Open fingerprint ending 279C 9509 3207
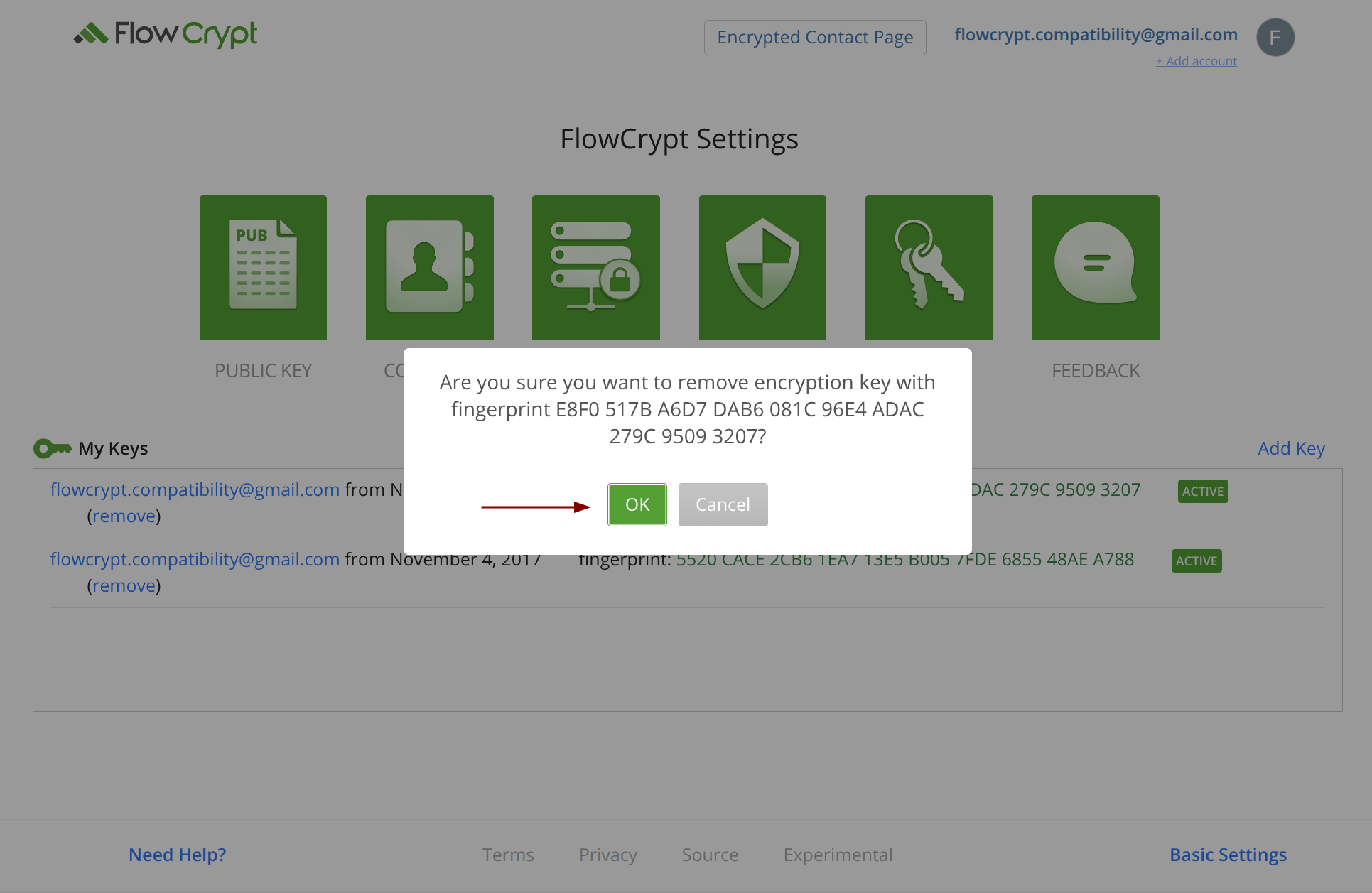 1056,489
